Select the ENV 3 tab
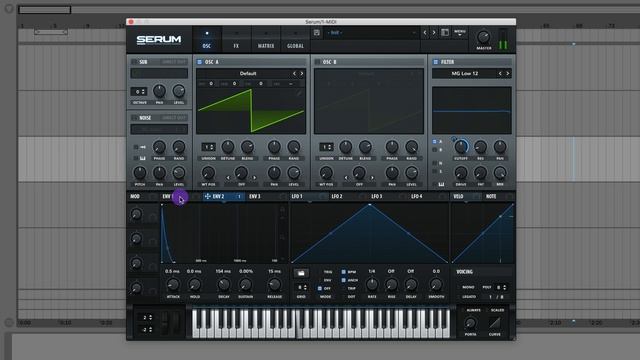Screen dimensions: 640x360 266,196
